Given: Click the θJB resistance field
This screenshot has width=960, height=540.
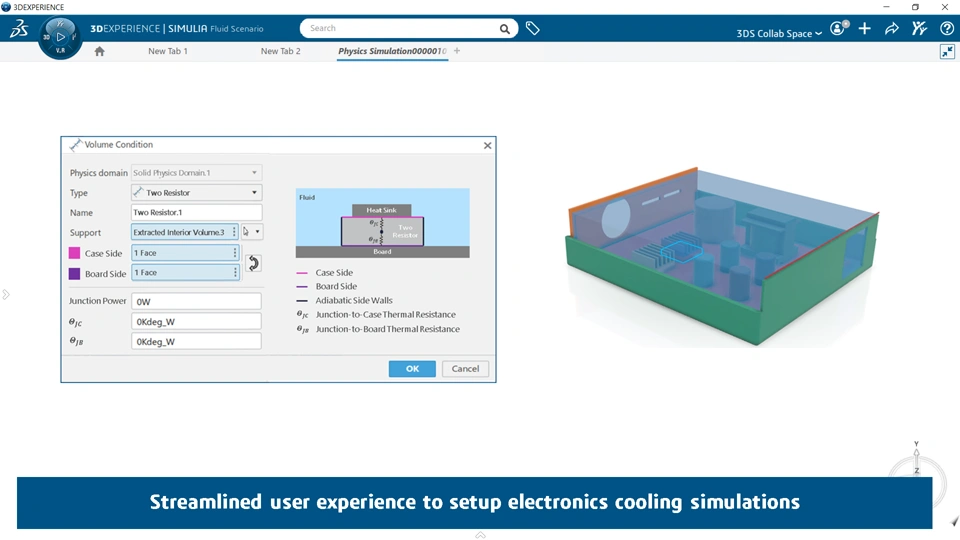Looking at the screenshot, I should pyautogui.click(x=197, y=342).
